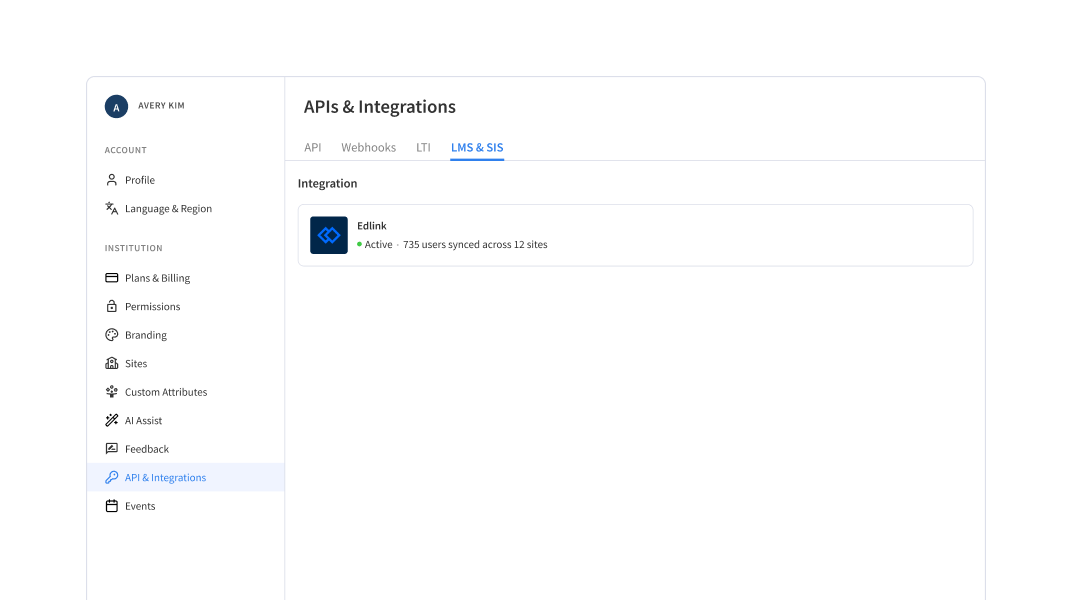This screenshot has width=1072, height=600.
Task: Click the API & Integrations key icon
Action: click(111, 477)
